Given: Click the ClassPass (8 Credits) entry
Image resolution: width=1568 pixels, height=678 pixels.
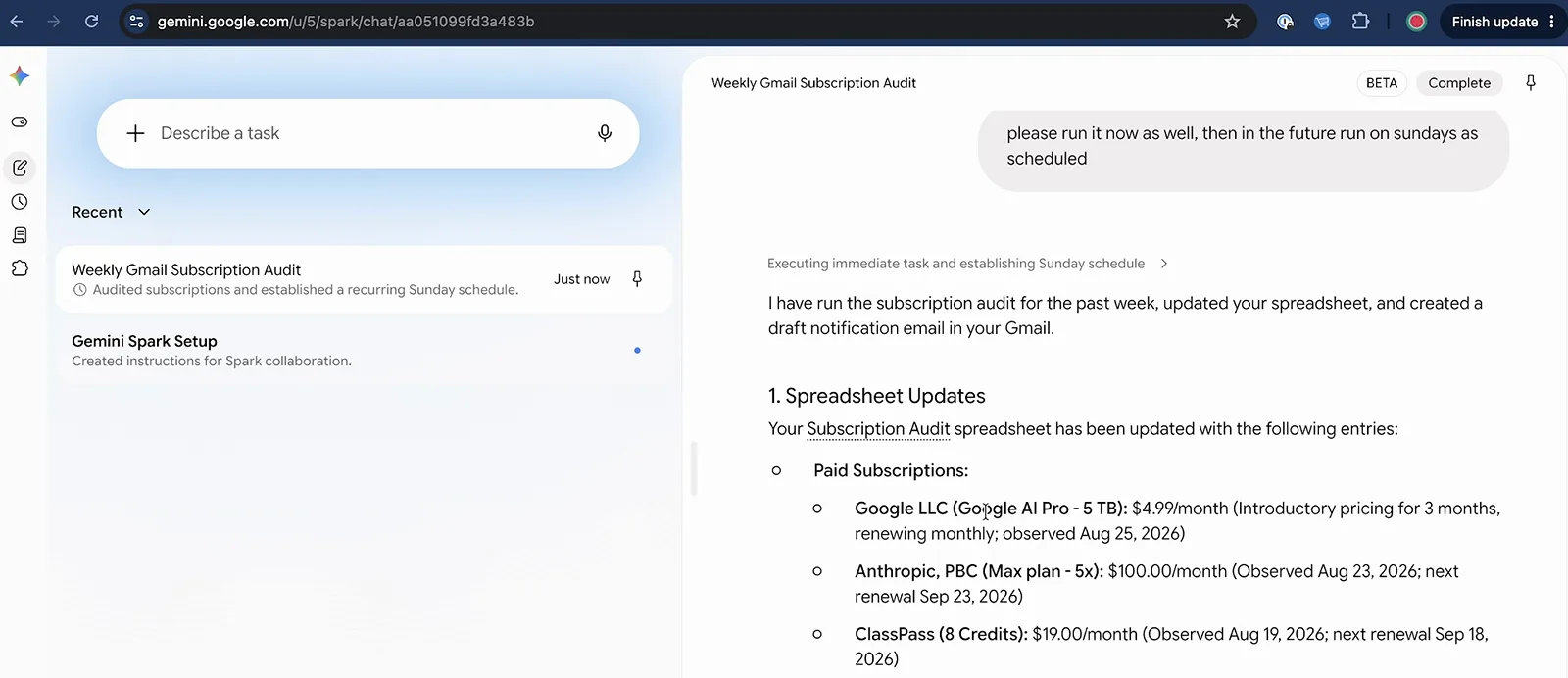Looking at the screenshot, I should (1171, 647).
